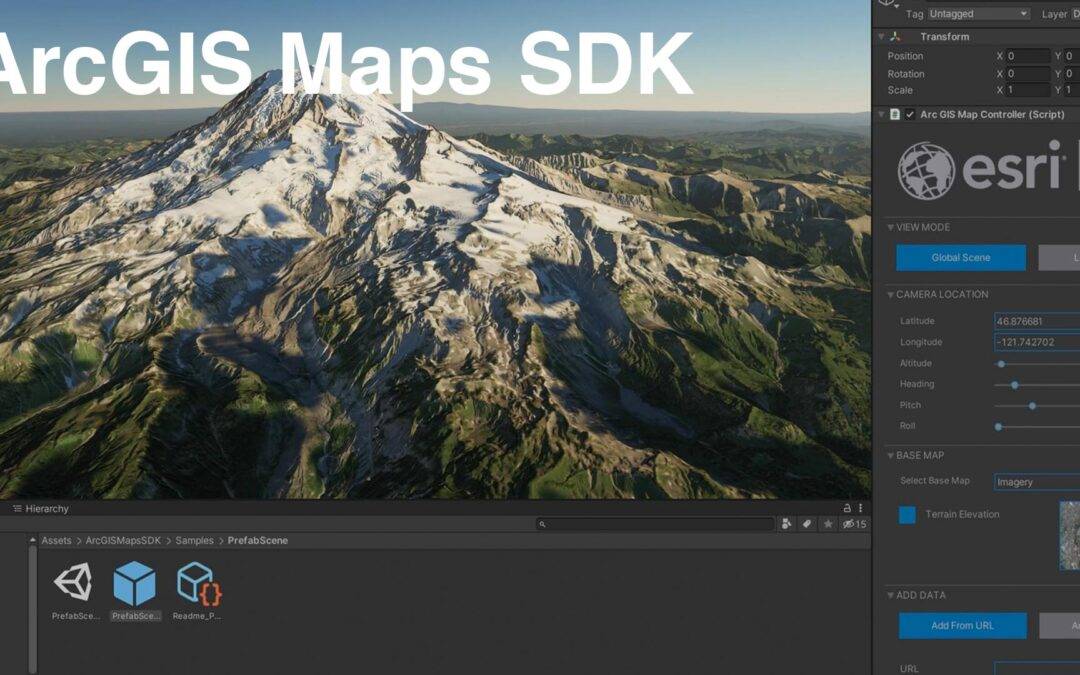Toggle the Terrain Elevation checkbox

coord(907,515)
